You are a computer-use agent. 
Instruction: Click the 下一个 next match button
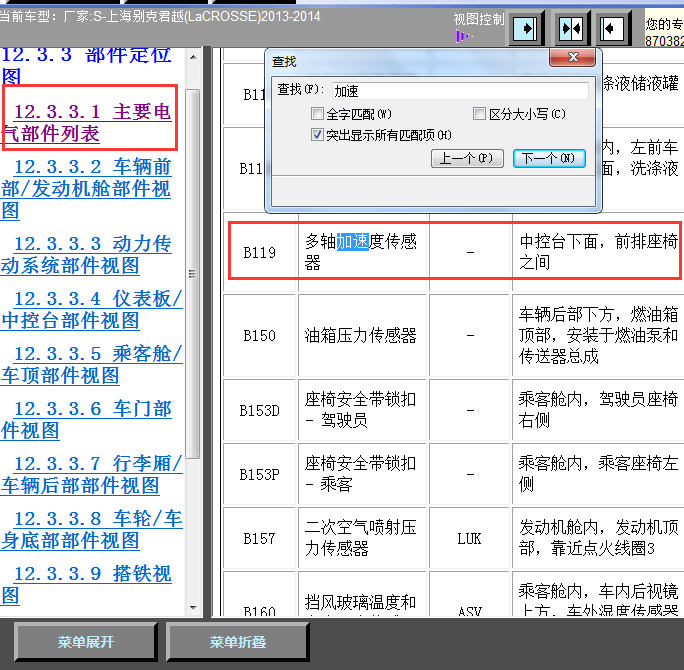(x=549, y=158)
